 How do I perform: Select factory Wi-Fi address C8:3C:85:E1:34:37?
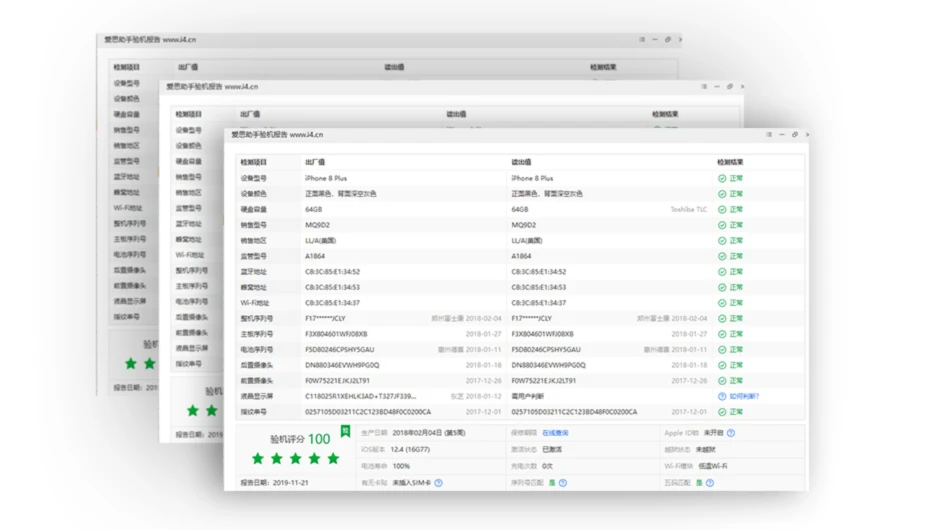(x=332, y=303)
